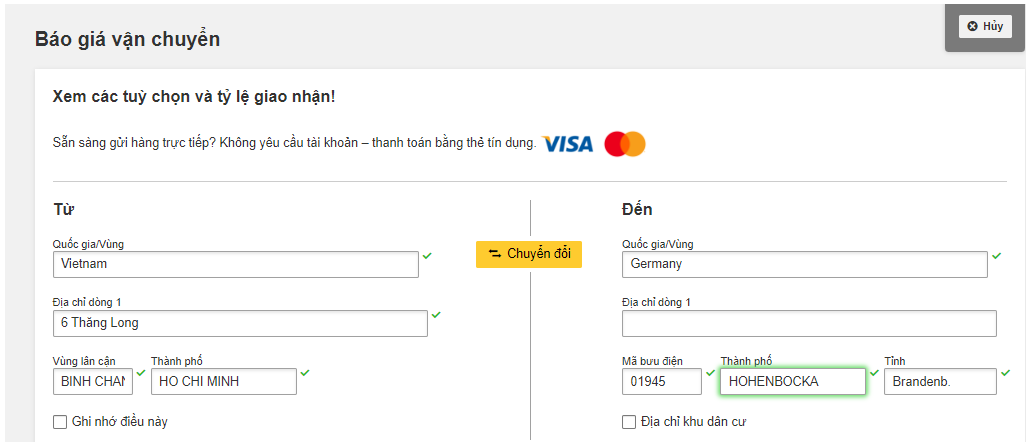The height and width of the screenshot is (445, 1026).
Task: Click the Visa card logo
Action: pos(567,144)
